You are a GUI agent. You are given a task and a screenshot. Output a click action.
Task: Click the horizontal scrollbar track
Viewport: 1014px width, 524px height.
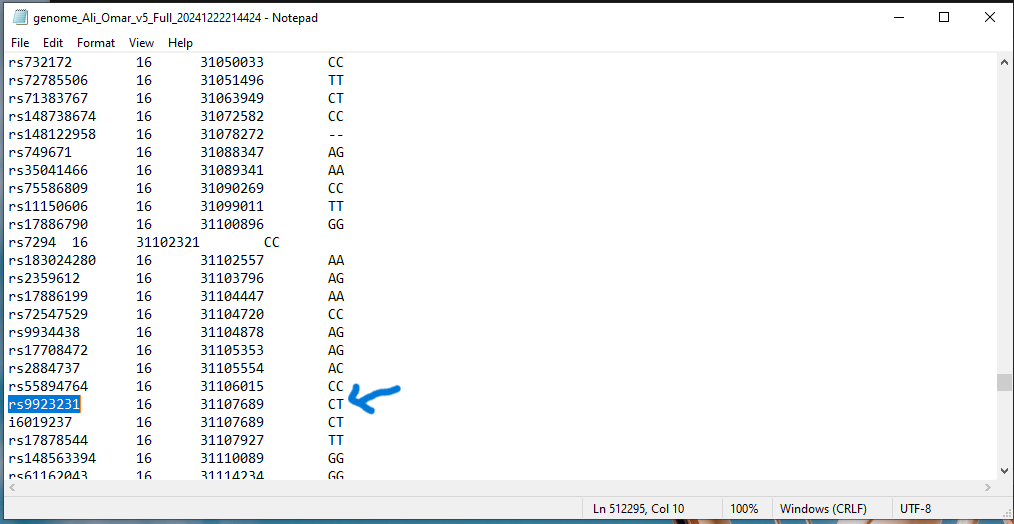tap(500, 488)
